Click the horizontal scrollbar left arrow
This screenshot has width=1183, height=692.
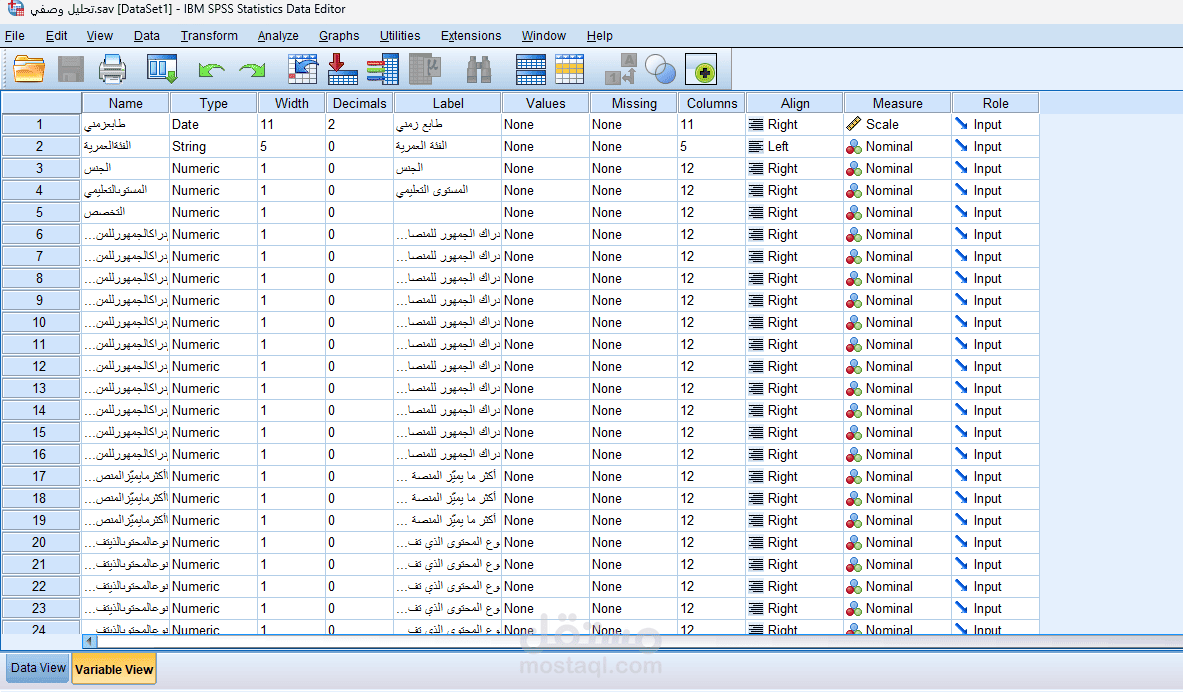pos(89,641)
